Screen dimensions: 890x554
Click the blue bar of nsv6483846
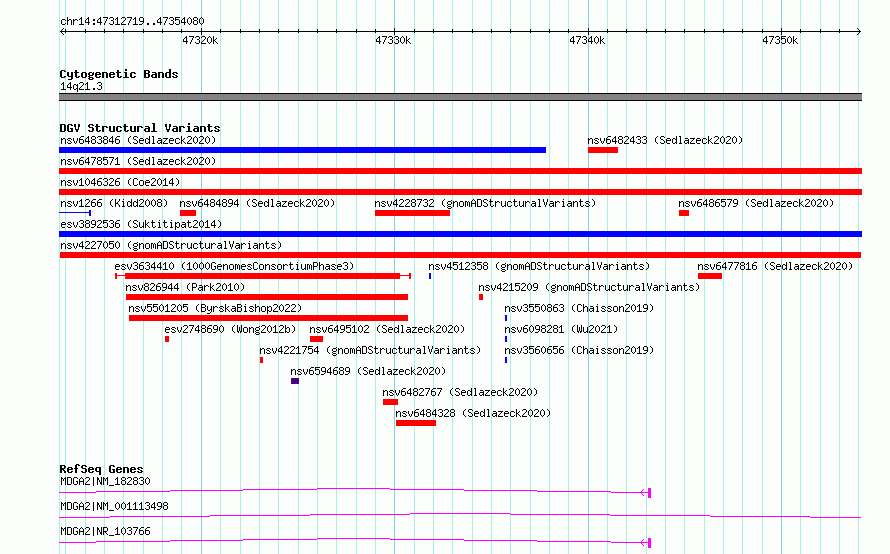(303, 150)
